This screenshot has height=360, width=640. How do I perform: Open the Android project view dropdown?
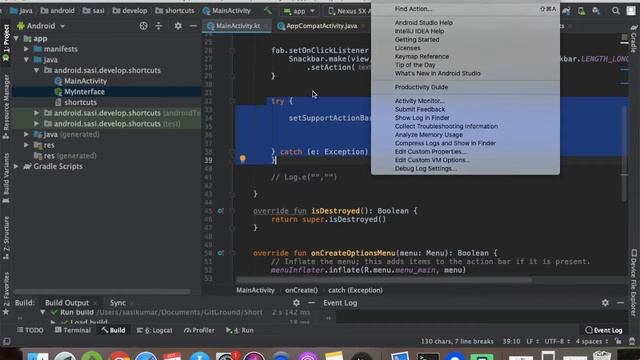coord(41,26)
